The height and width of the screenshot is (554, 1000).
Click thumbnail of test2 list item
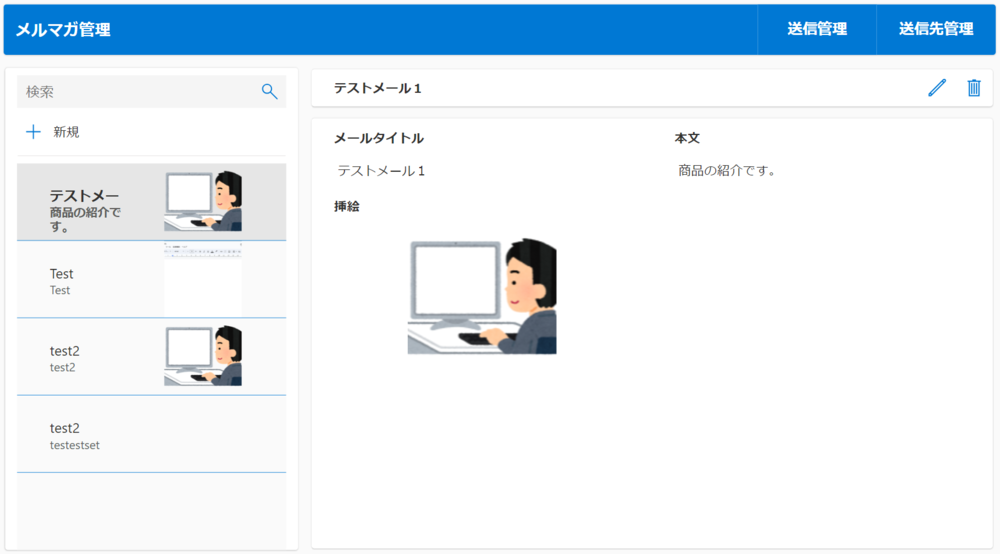click(203, 356)
